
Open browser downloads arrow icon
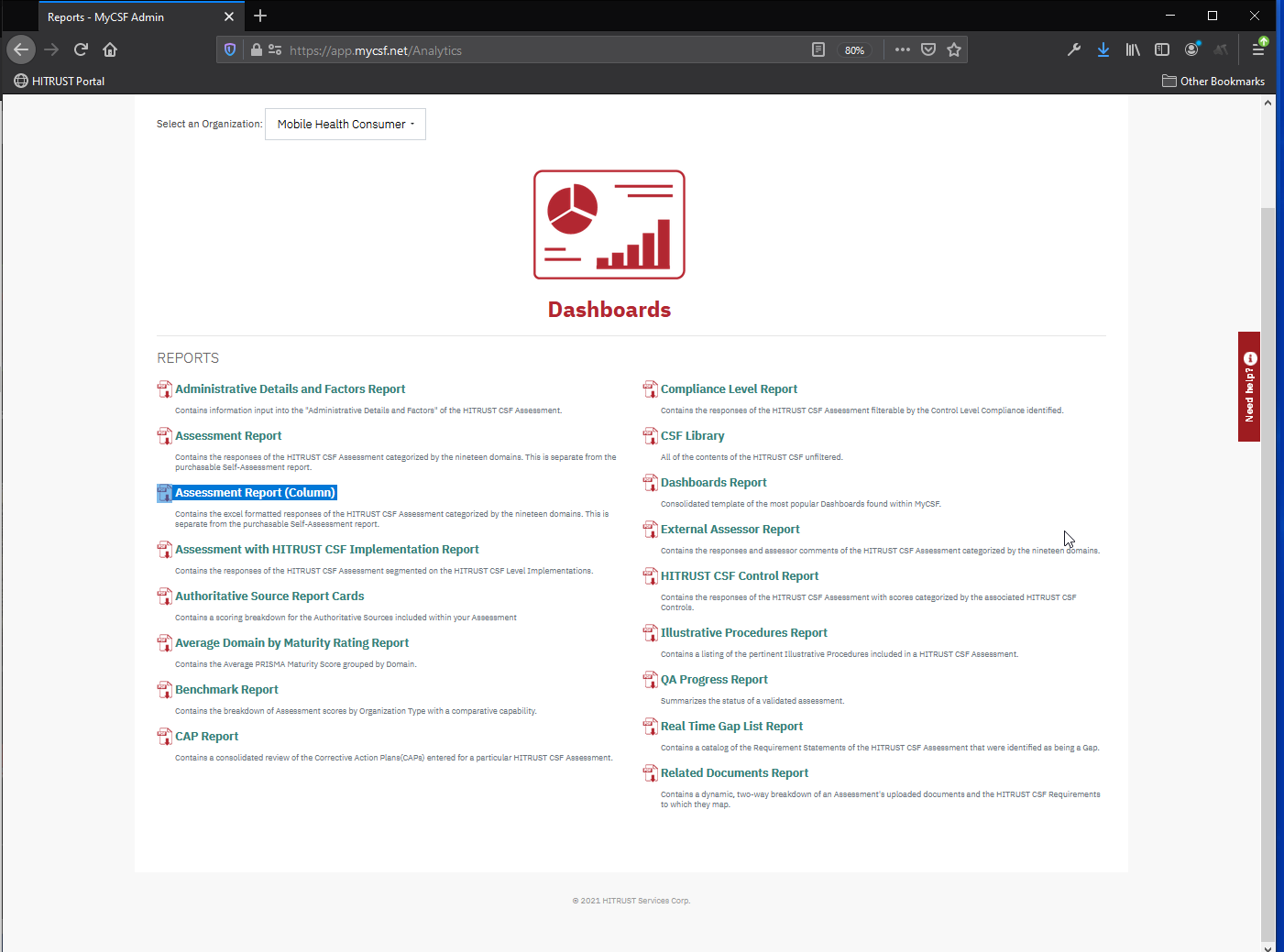click(1103, 49)
